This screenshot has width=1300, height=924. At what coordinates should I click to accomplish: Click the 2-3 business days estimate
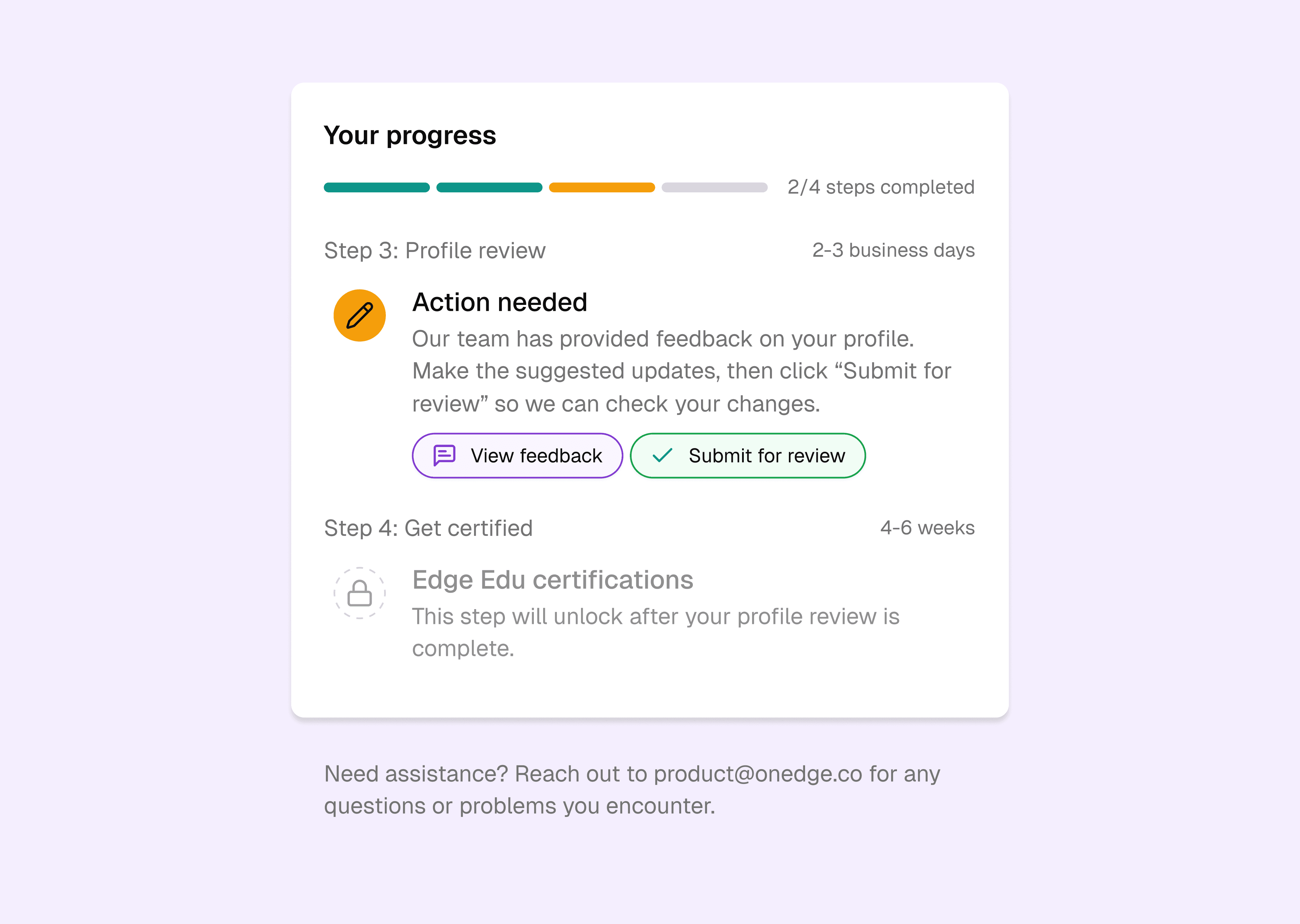(x=893, y=250)
